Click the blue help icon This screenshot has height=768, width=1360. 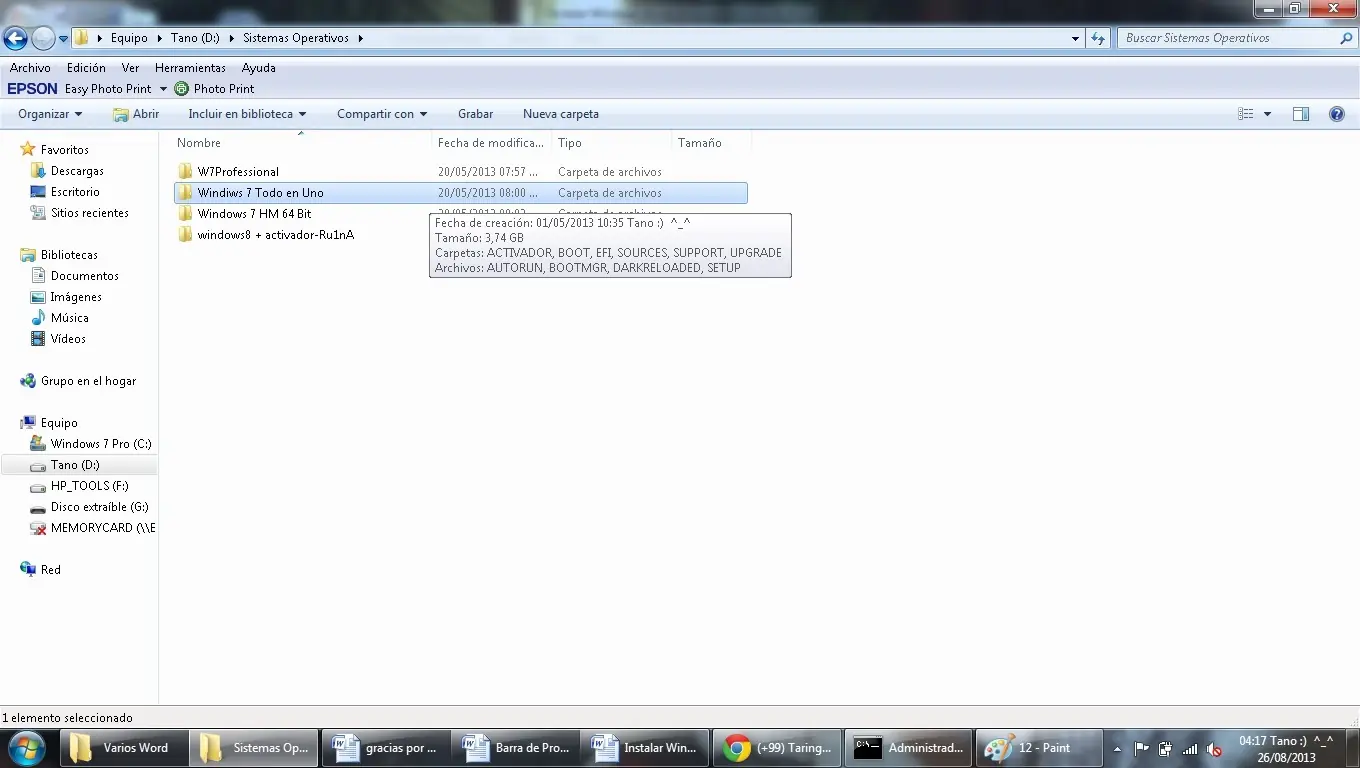coord(1336,114)
